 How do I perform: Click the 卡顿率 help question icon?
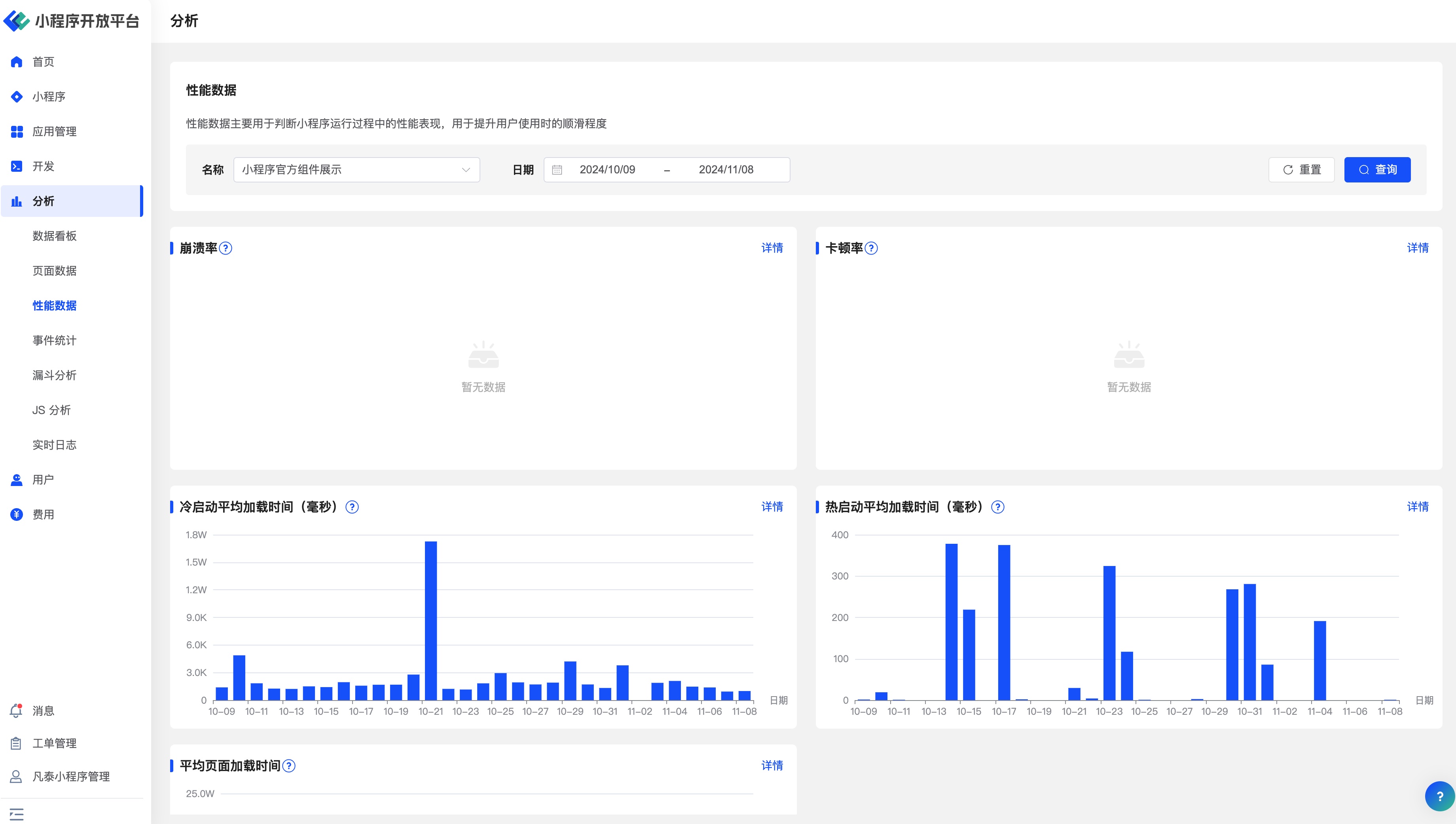[x=871, y=248]
